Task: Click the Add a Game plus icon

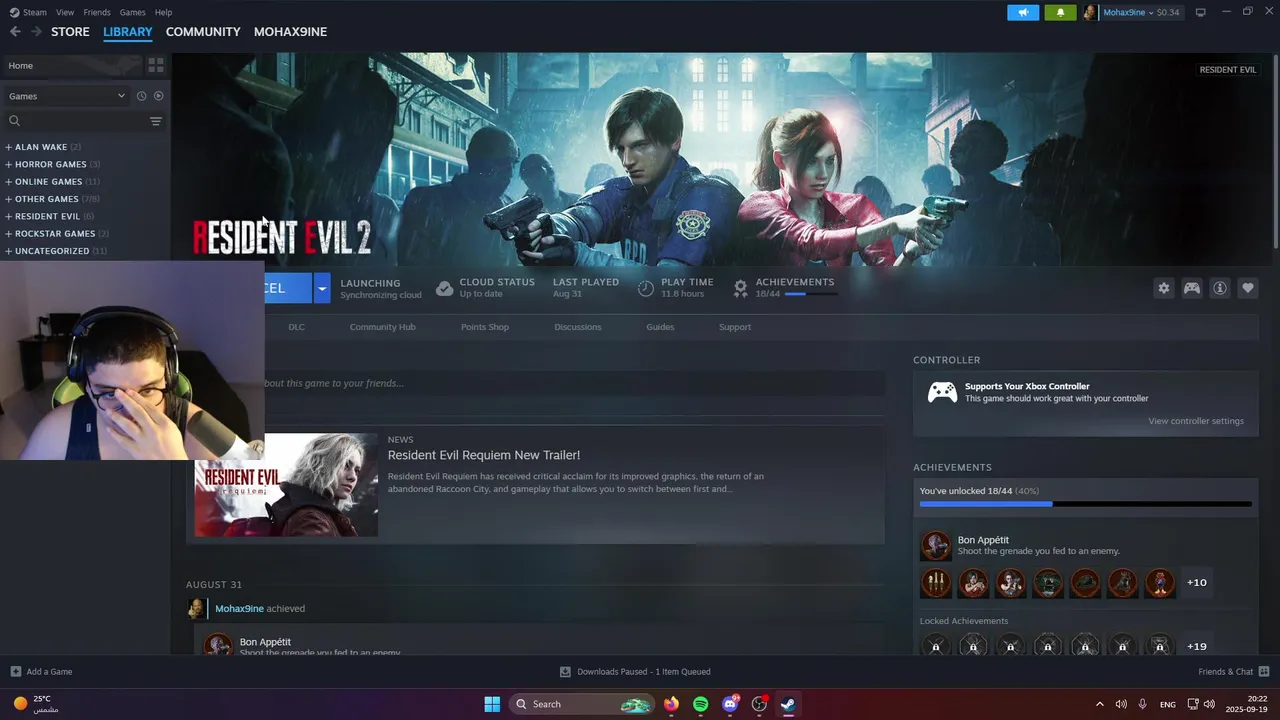Action: coord(16,671)
